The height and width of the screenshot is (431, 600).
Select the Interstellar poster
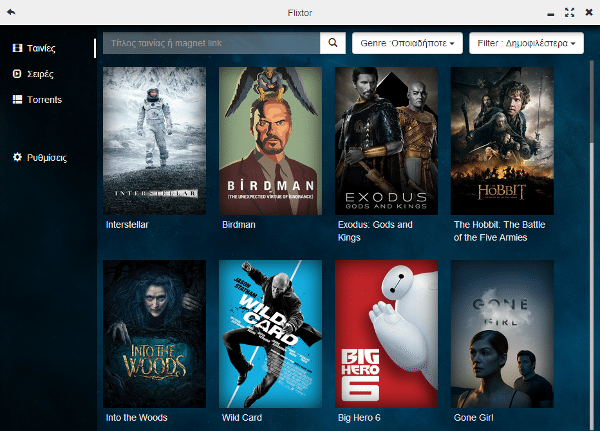coord(154,141)
